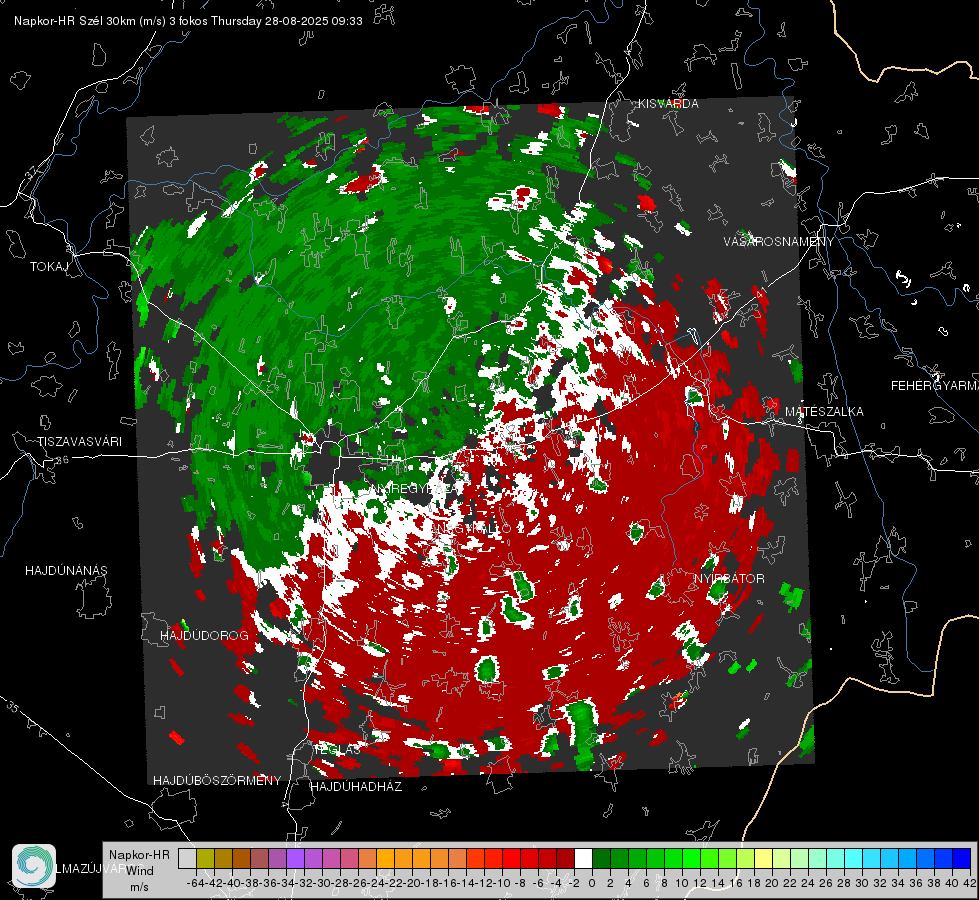Select the dark red swatch between -4 and -2
Screen dimensions: 979x900
point(565,858)
